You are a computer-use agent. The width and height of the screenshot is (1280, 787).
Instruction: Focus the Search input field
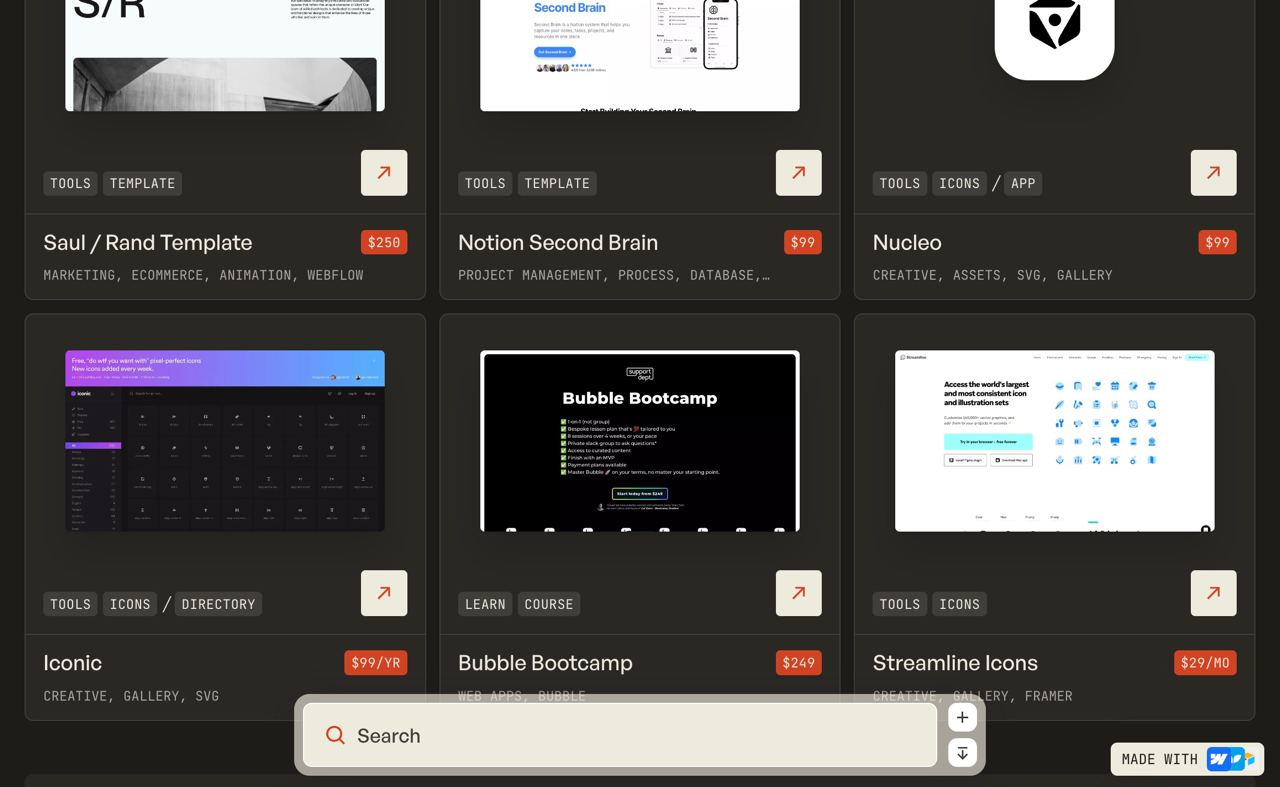(620, 735)
